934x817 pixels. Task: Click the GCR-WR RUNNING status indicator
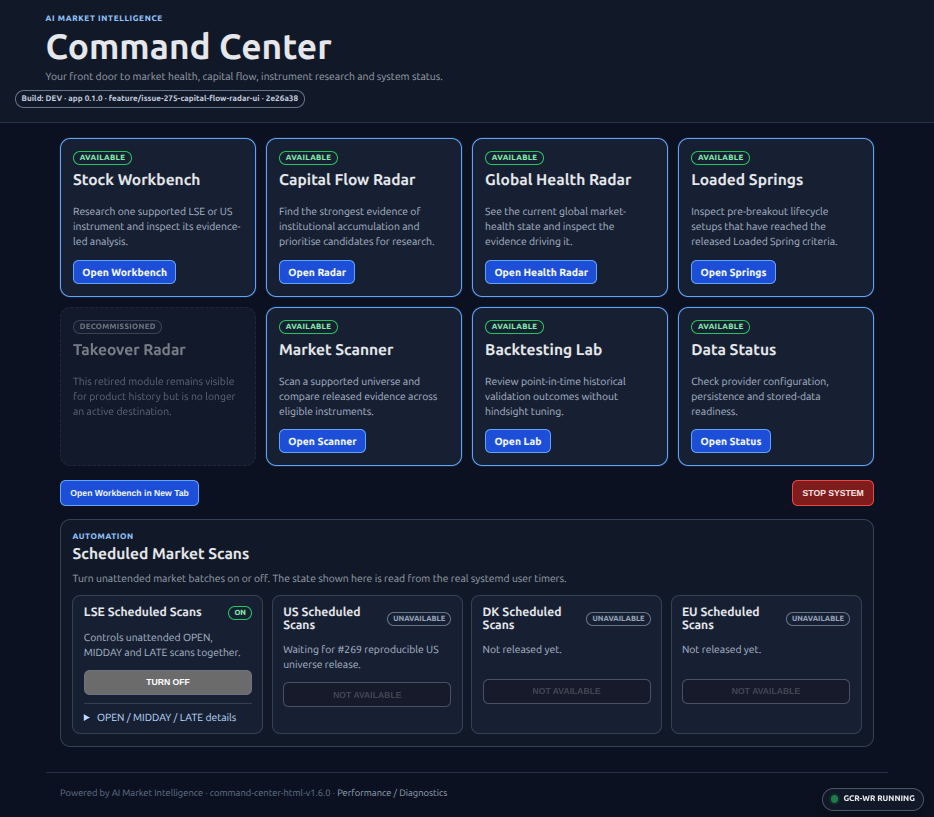click(x=873, y=799)
